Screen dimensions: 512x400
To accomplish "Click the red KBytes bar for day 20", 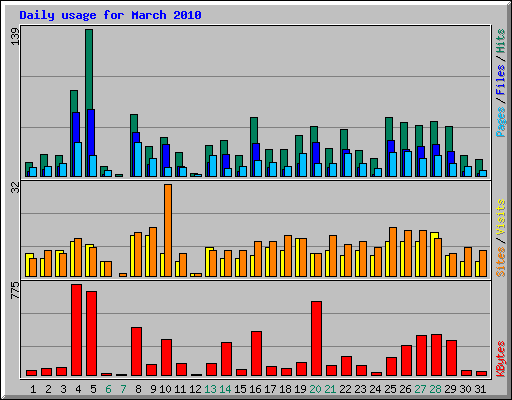I will [316, 338].
